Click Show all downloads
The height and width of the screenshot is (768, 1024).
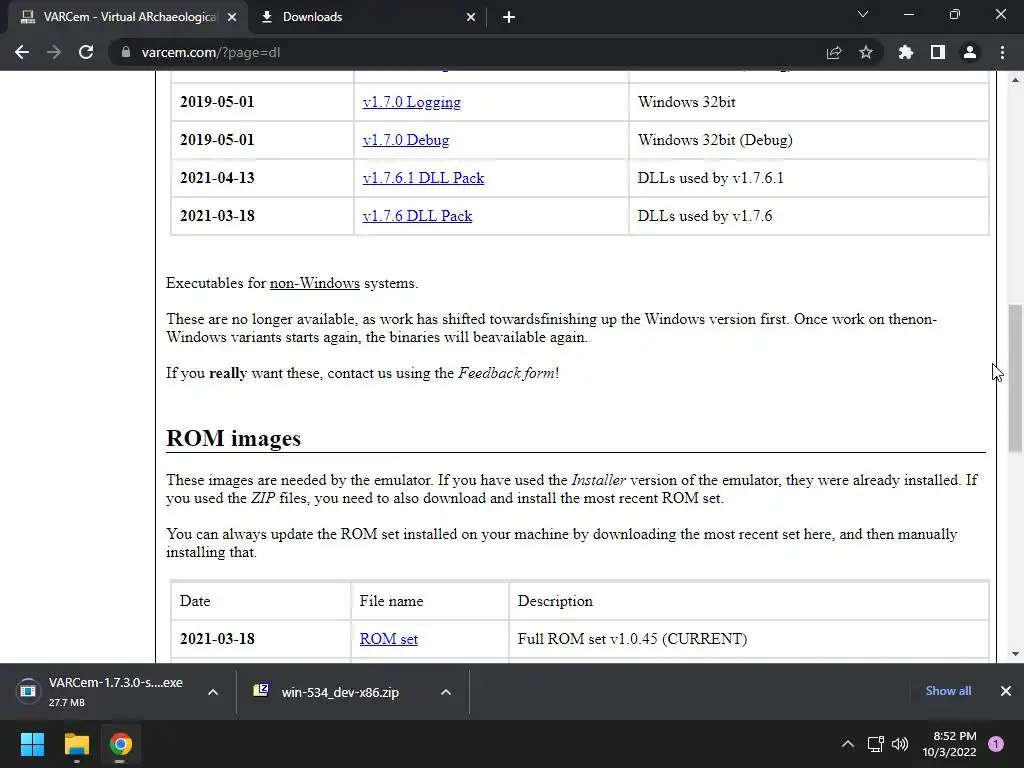point(948,691)
